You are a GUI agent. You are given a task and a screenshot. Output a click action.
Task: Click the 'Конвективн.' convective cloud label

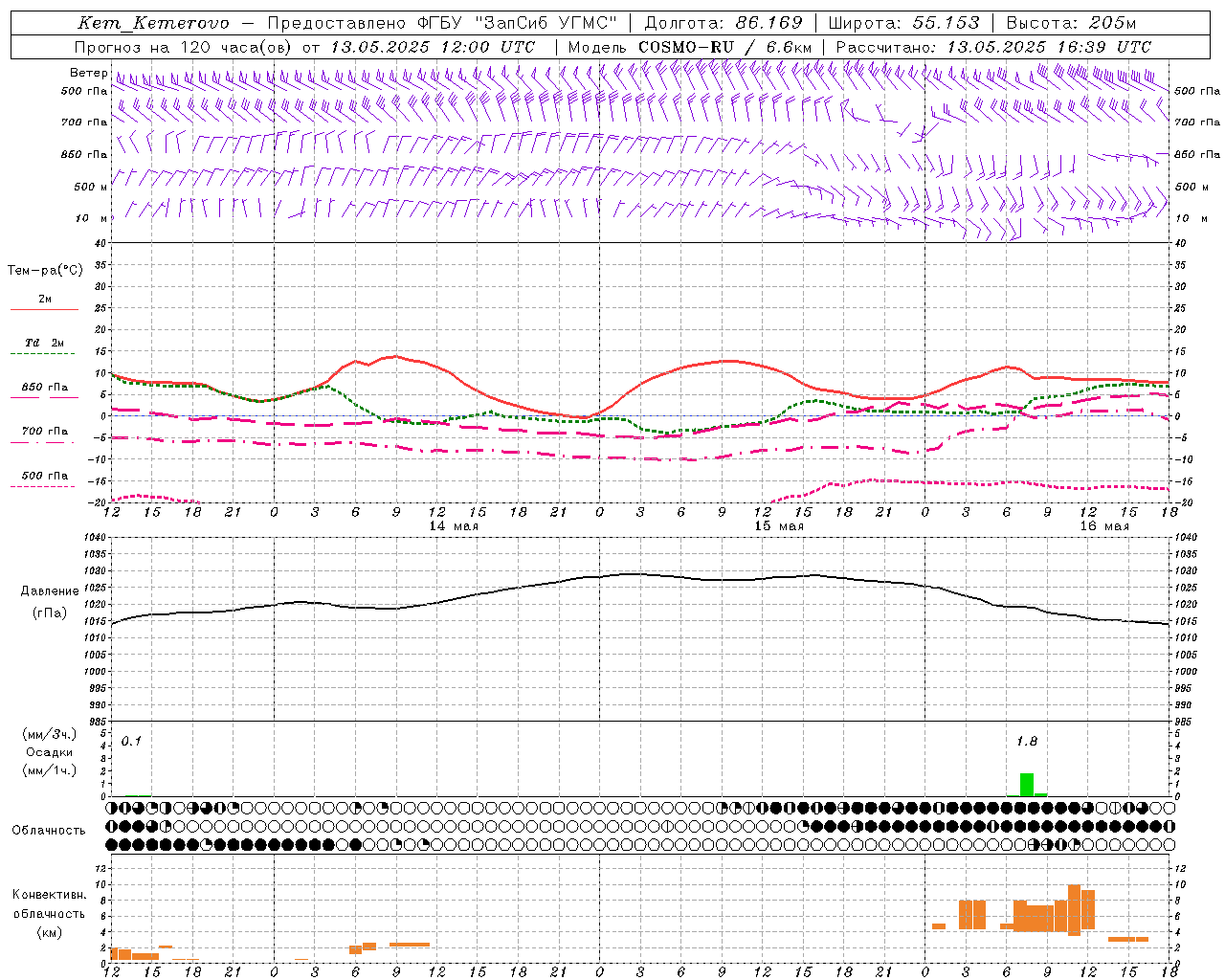pos(50,895)
